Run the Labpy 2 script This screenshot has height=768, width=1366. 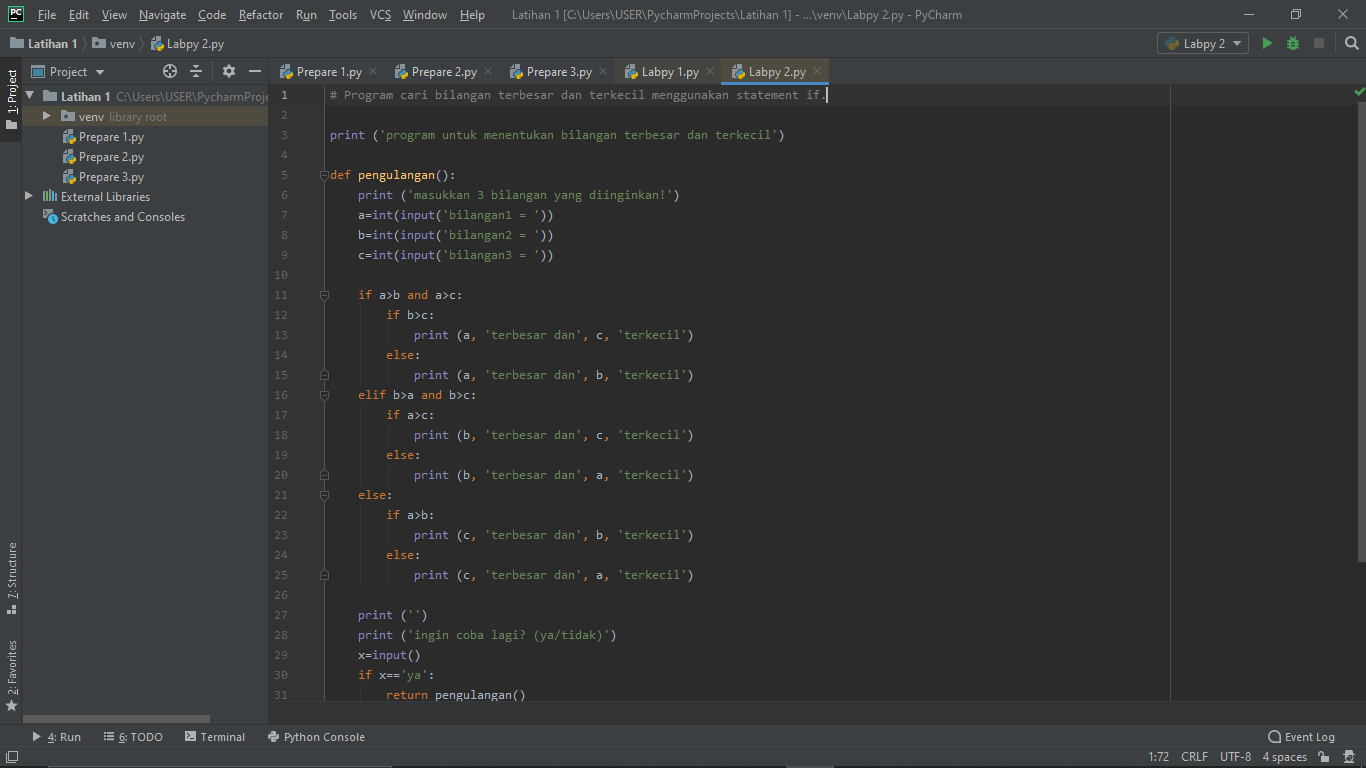click(1265, 44)
